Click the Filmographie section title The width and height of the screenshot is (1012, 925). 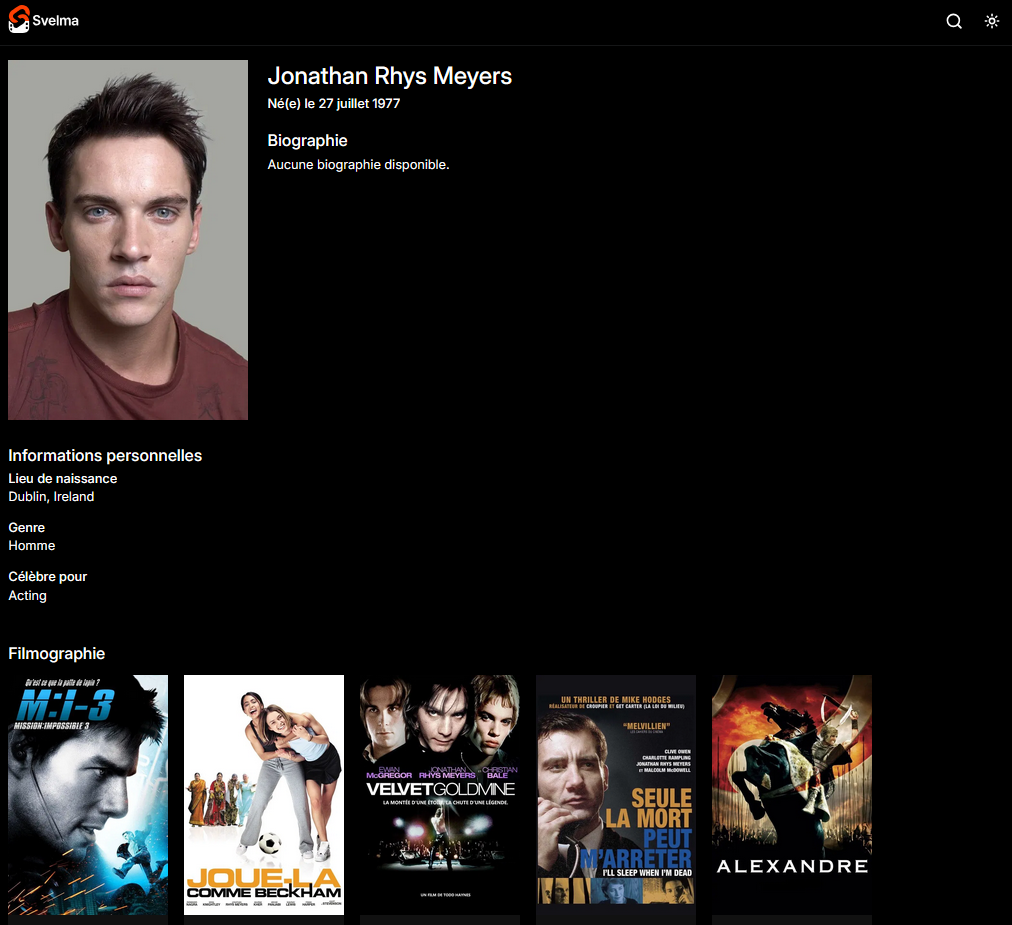tap(56, 653)
